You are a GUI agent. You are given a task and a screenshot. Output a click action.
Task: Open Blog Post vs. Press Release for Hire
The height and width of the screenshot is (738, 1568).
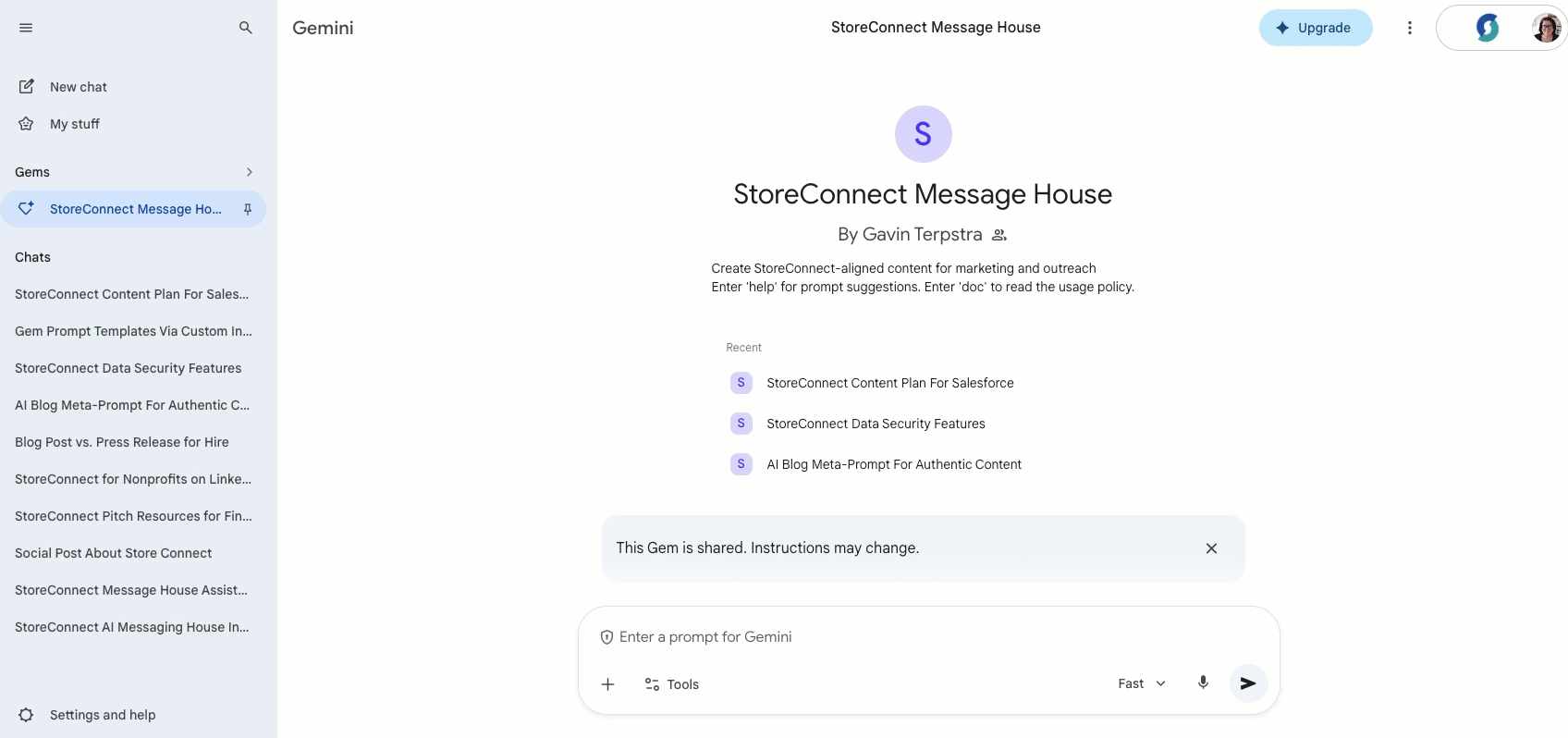point(122,442)
